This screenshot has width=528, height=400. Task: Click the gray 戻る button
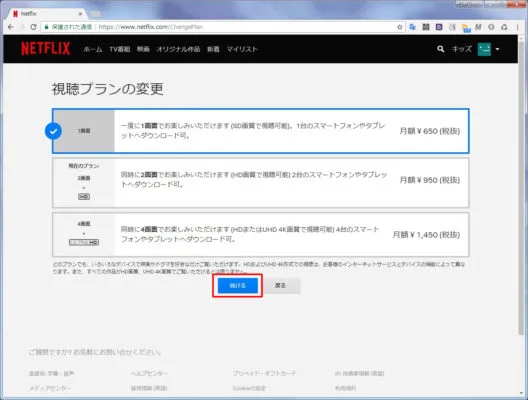(x=280, y=286)
